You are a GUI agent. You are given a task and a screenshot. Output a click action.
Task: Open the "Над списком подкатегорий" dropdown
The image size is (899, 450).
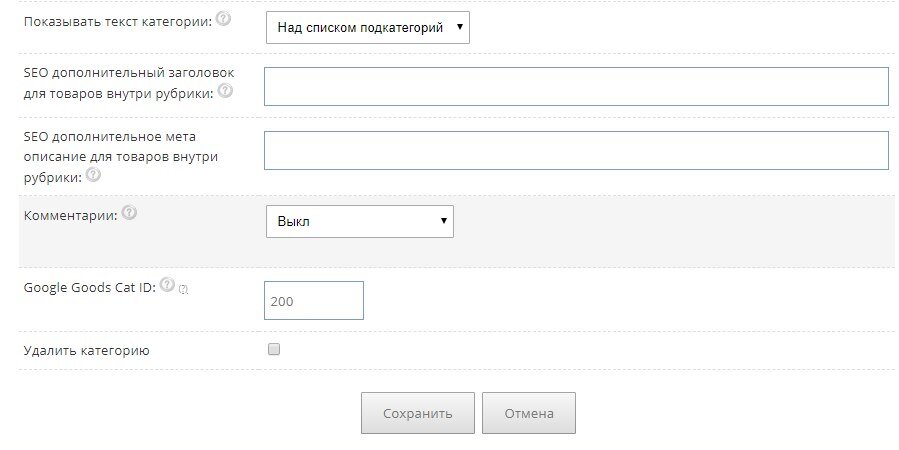click(x=367, y=28)
